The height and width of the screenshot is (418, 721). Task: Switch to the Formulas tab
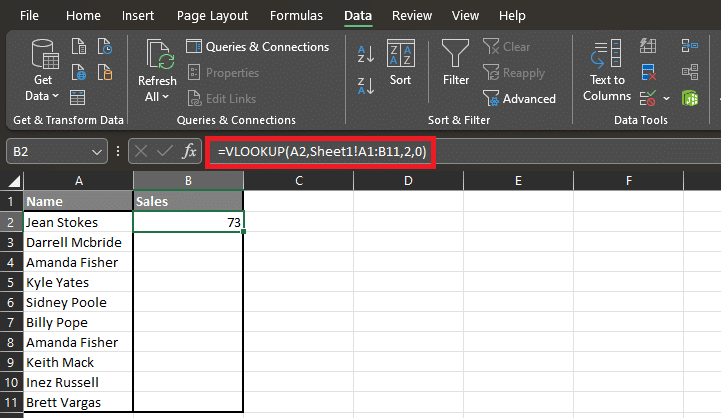coord(296,16)
